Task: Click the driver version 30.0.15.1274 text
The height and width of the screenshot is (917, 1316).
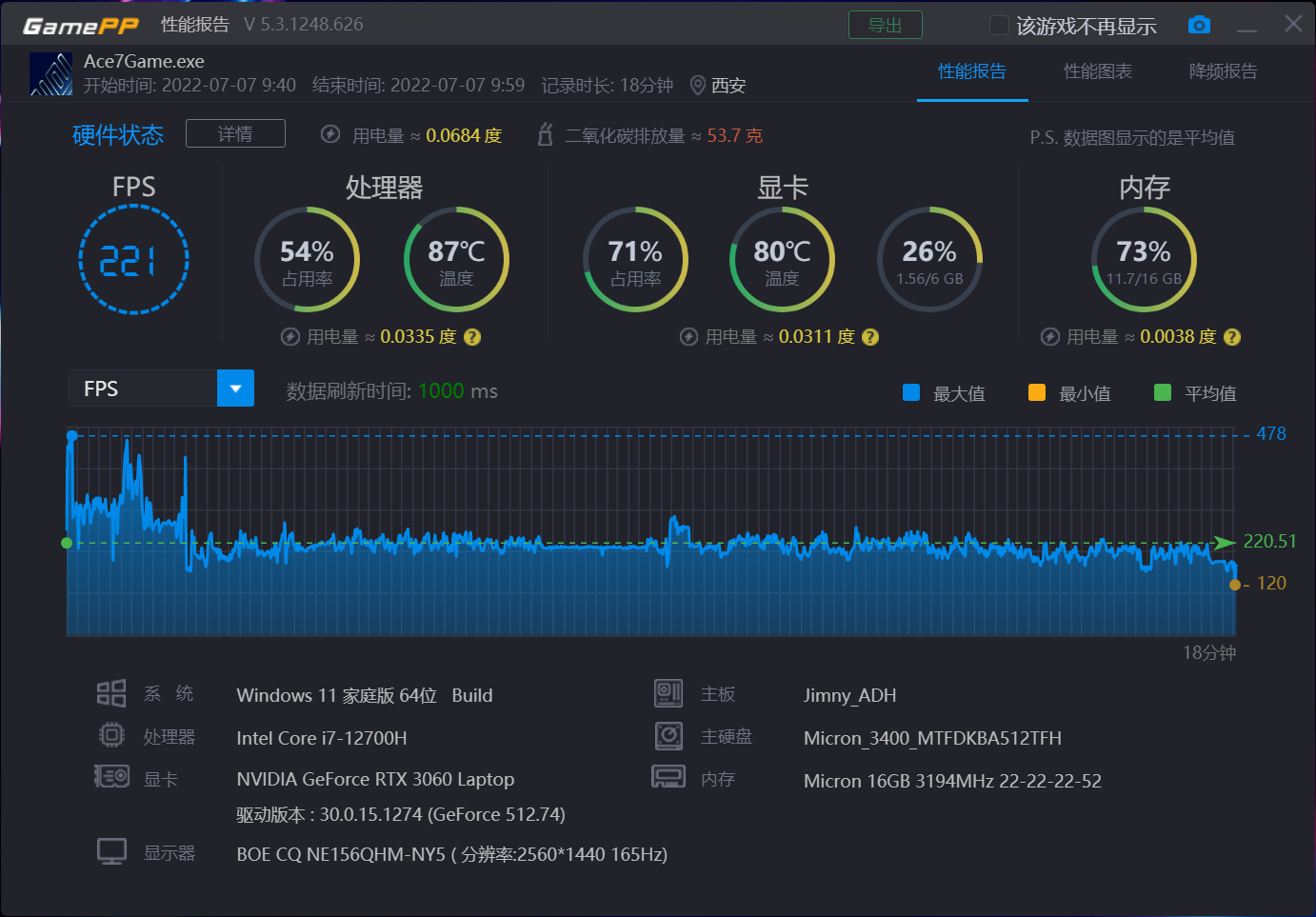Action: [x=401, y=814]
